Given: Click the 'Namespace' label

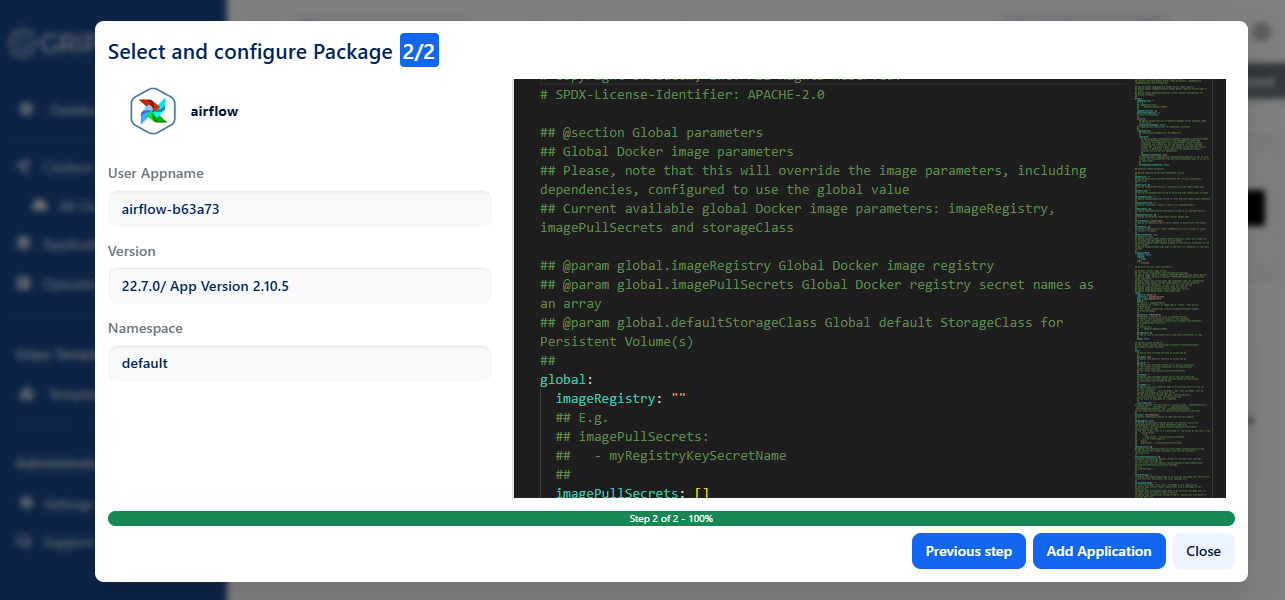Looking at the screenshot, I should point(145,328).
